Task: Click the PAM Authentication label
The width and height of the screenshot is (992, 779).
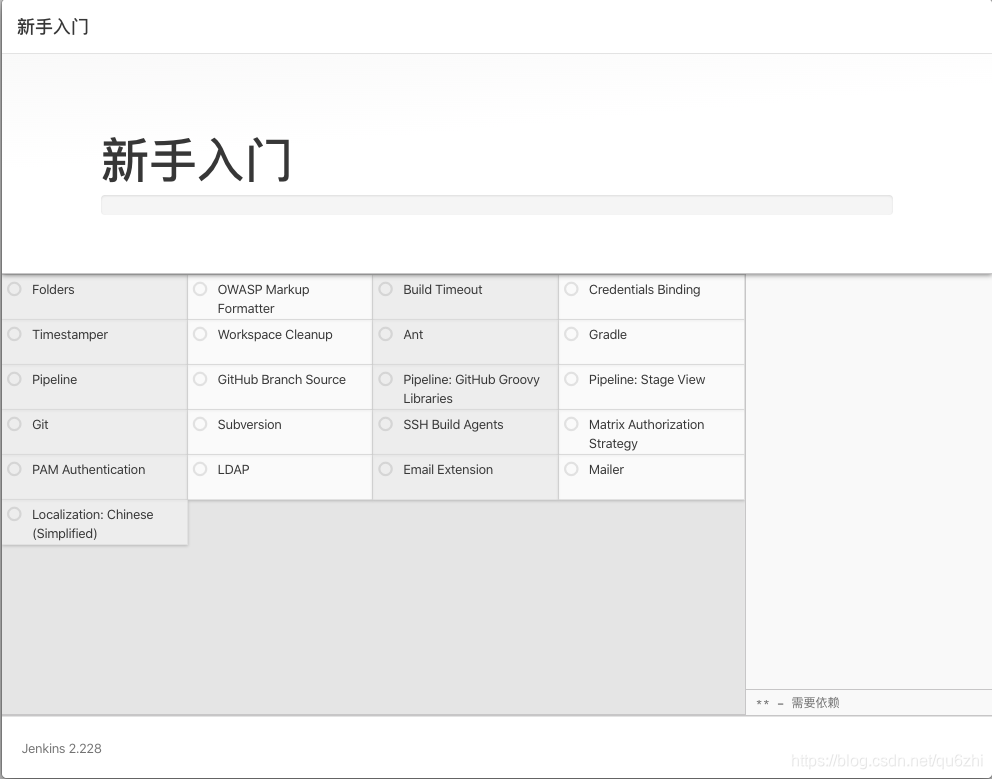Action: coord(89,470)
